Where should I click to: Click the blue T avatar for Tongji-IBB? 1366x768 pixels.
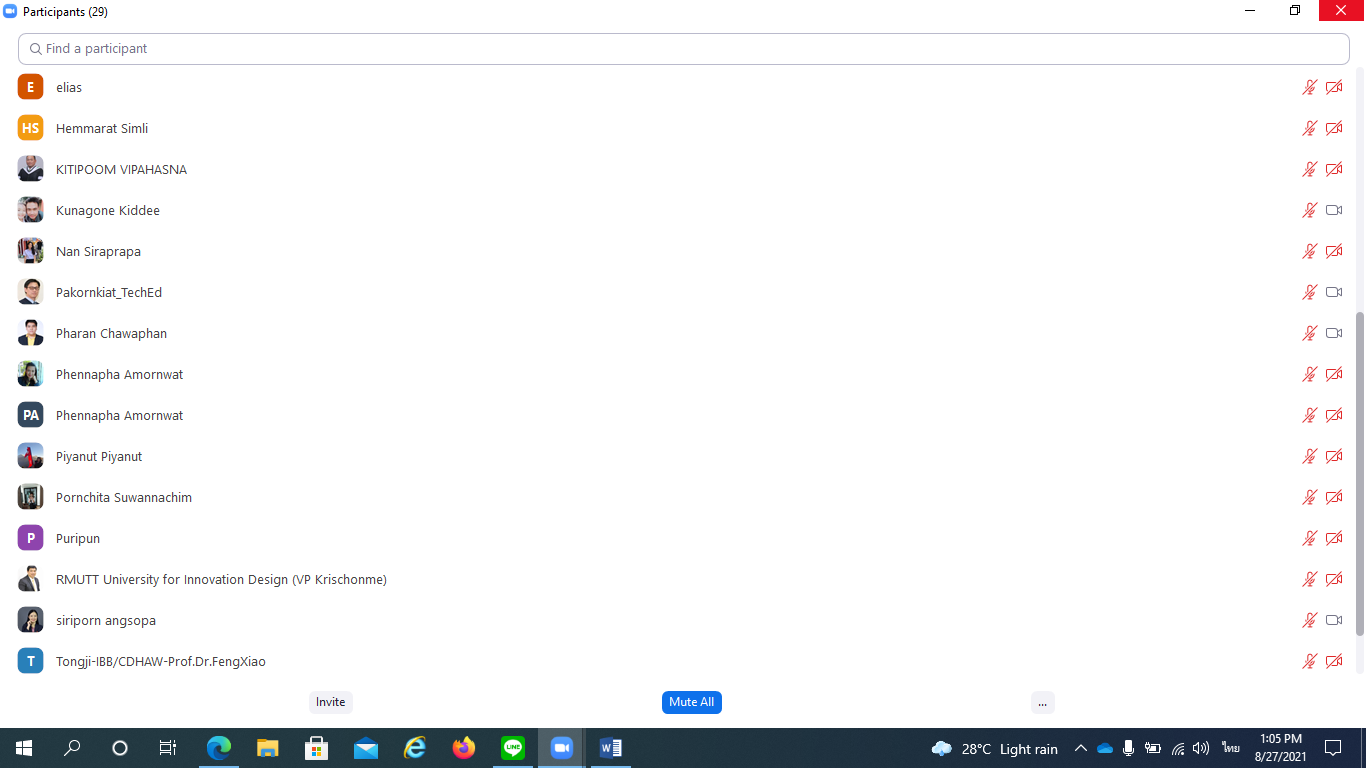click(30, 661)
